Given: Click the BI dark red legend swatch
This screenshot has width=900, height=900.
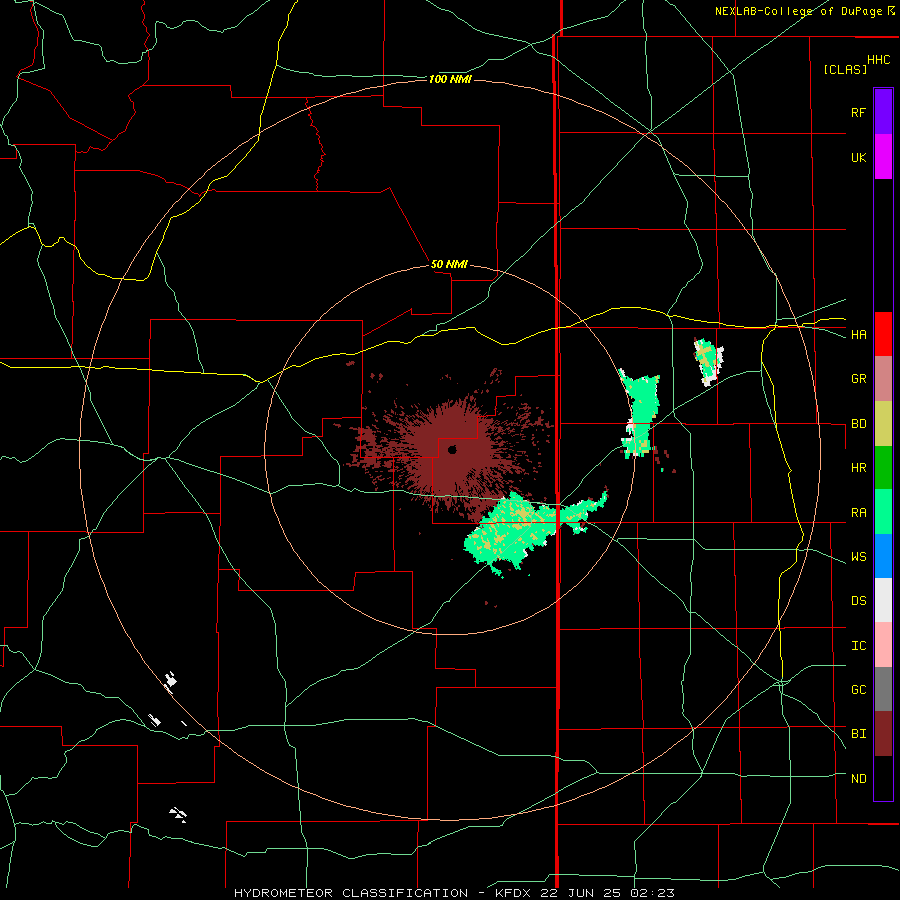Looking at the screenshot, I should [x=883, y=734].
